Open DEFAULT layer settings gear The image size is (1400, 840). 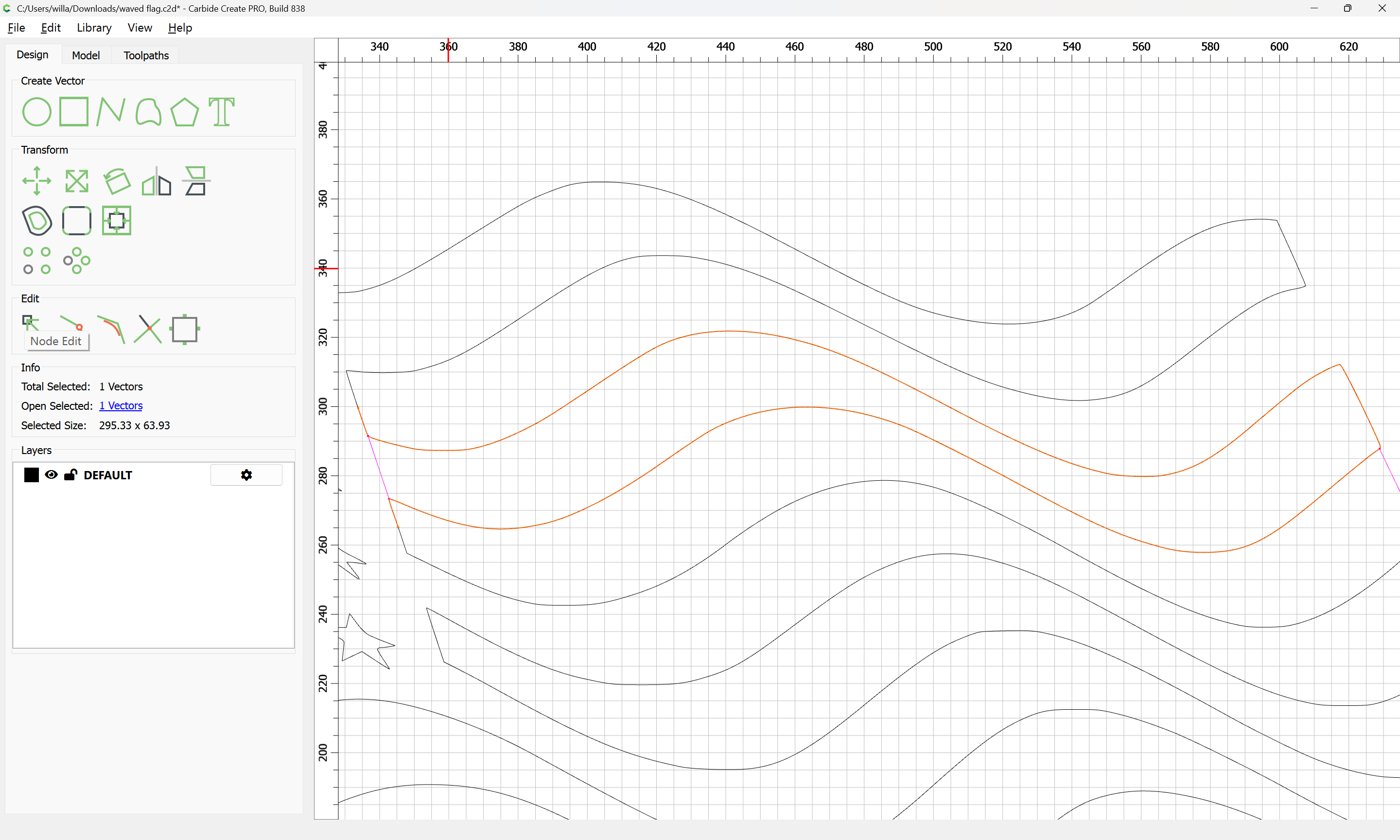click(246, 475)
